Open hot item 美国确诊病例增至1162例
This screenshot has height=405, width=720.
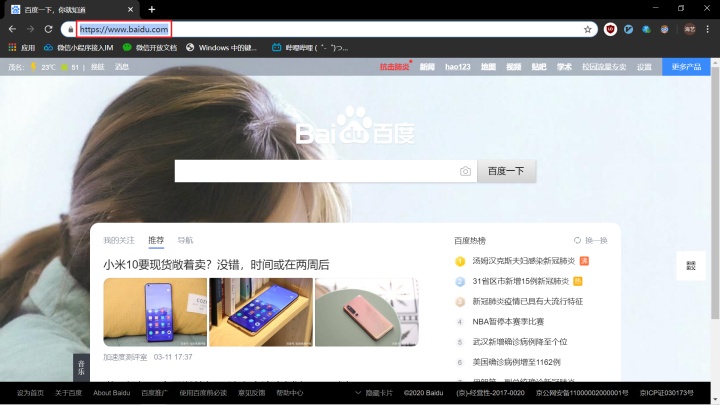(517, 362)
